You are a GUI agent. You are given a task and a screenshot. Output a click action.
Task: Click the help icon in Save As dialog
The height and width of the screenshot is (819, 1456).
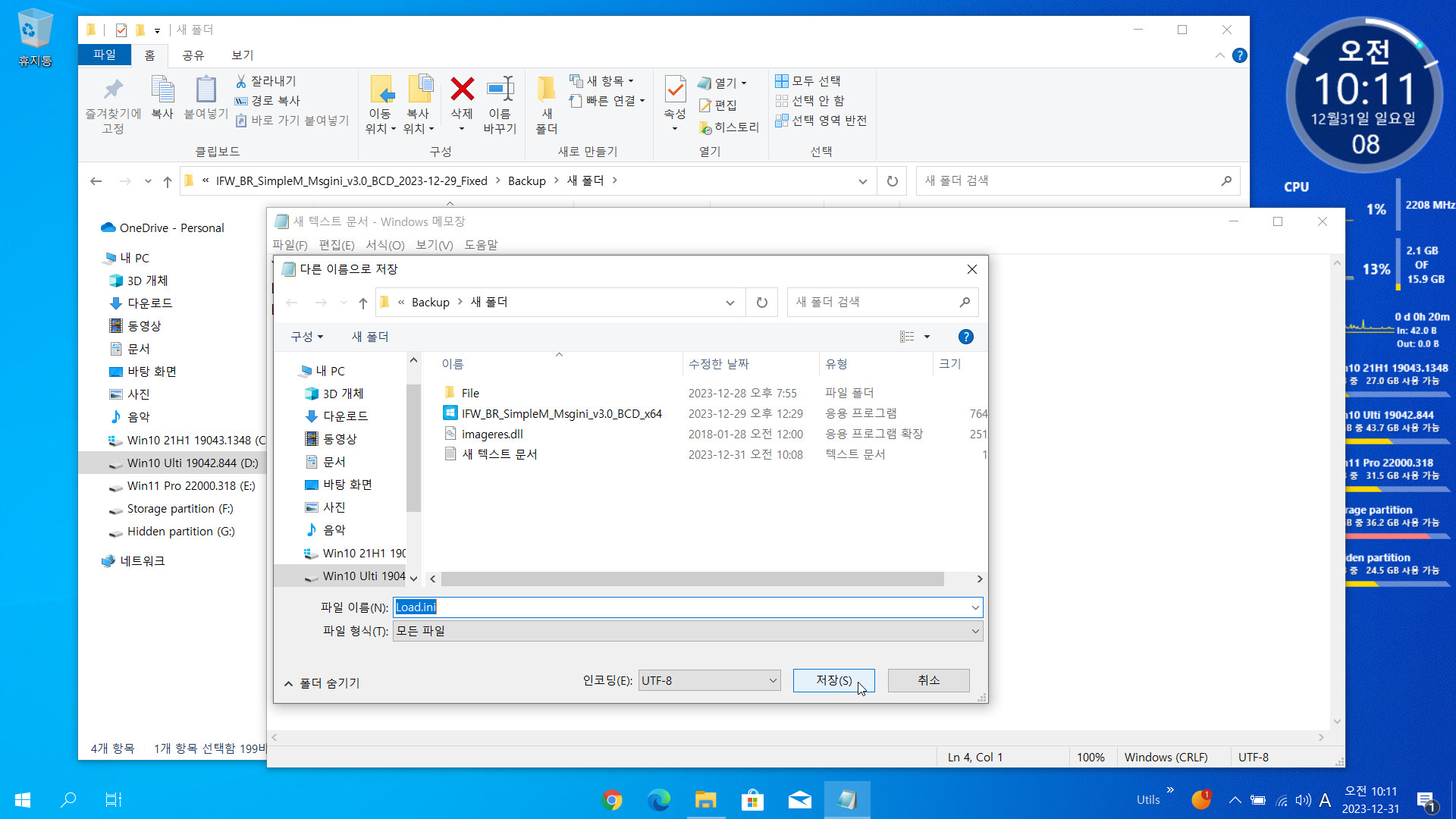pyautogui.click(x=965, y=337)
